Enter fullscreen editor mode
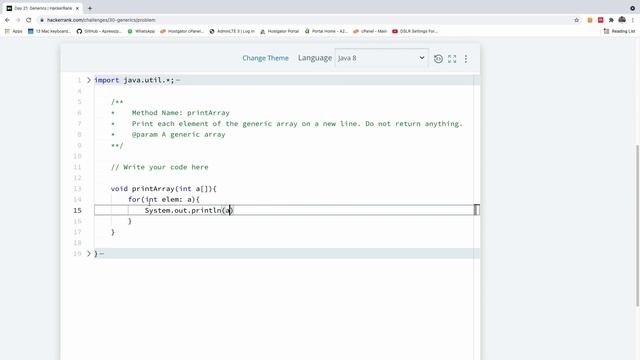Screen dimensions: 640x360 tap(452, 58)
